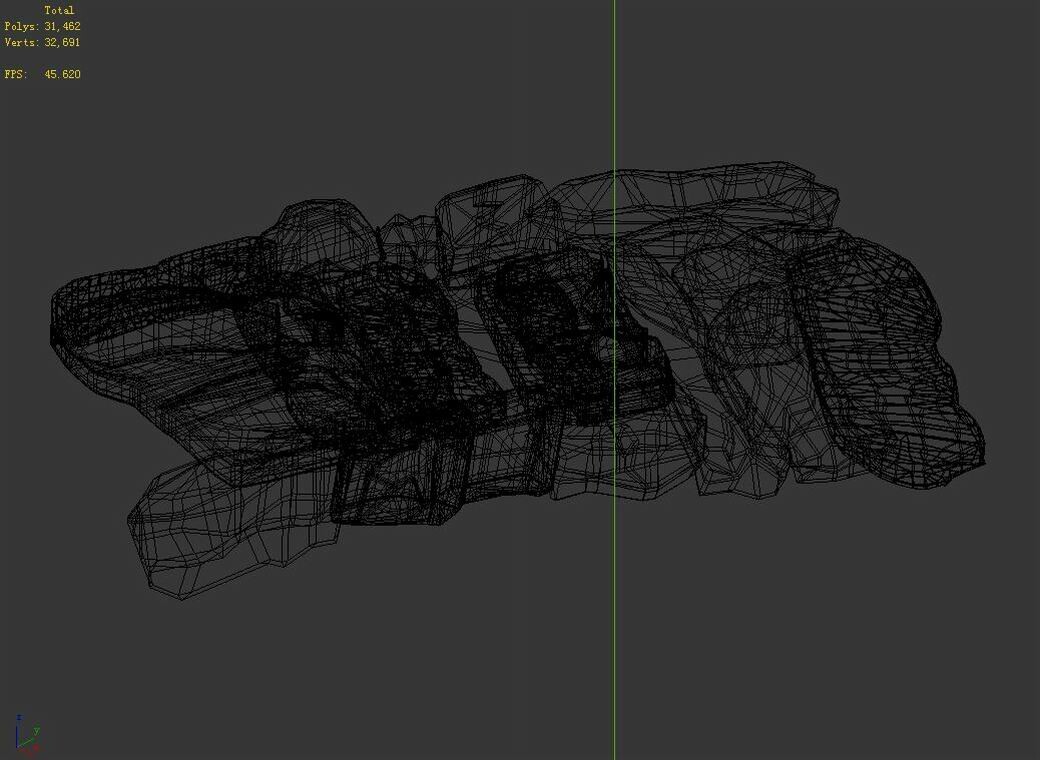Select the Polys count value 31,462
The image size is (1040, 760).
62,27
